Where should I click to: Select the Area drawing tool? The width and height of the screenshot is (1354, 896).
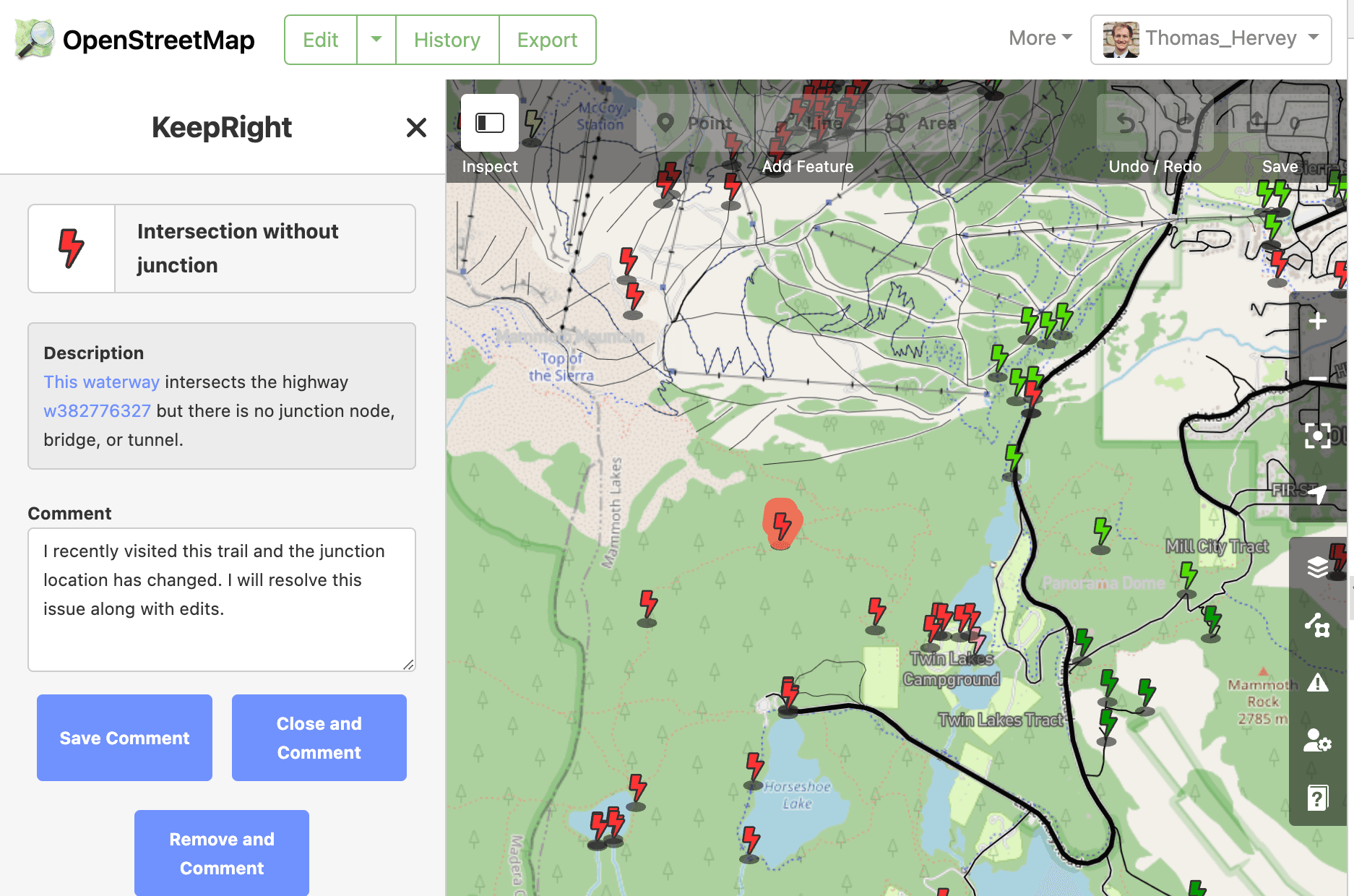coord(923,123)
